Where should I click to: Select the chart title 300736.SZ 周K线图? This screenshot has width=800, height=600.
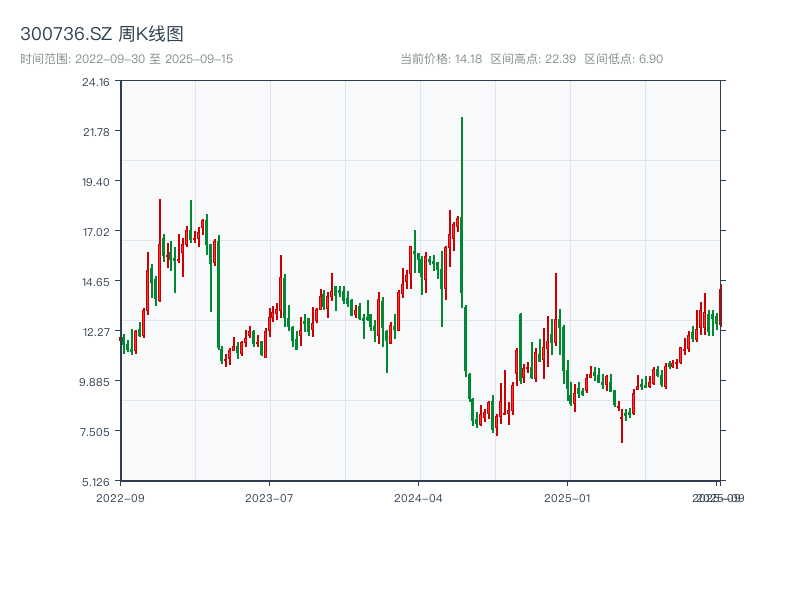tap(102, 34)
